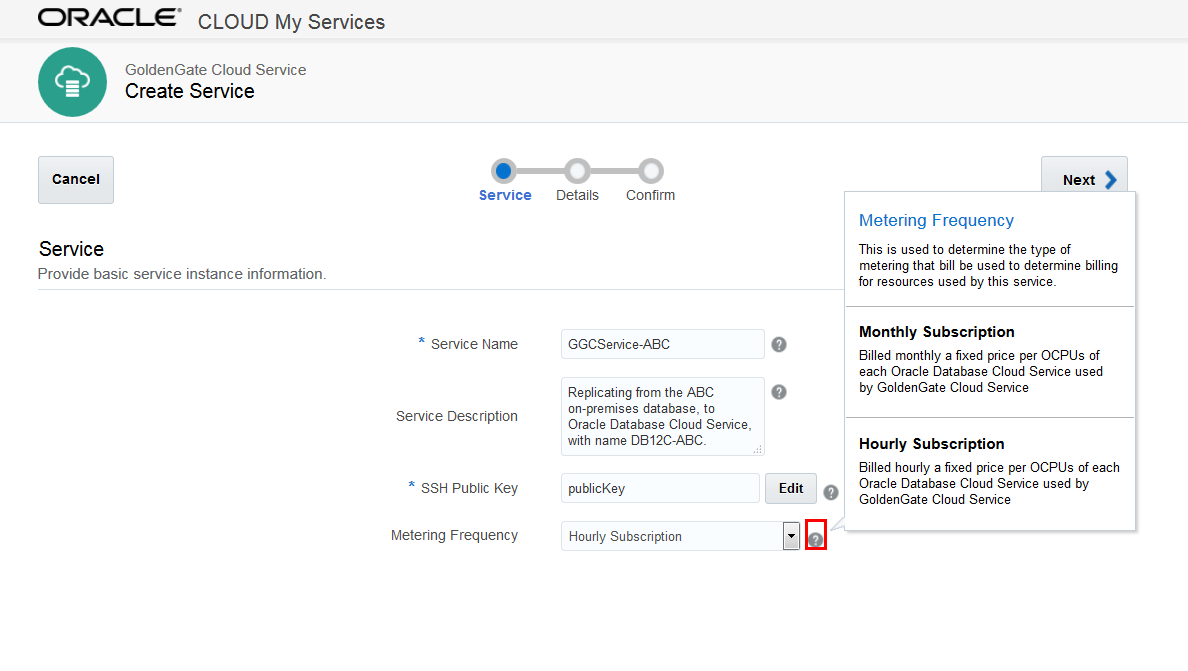Click help icon beside Service Description
The image size is (1188, 671).
pyautogui.click(x=779, y=392)
